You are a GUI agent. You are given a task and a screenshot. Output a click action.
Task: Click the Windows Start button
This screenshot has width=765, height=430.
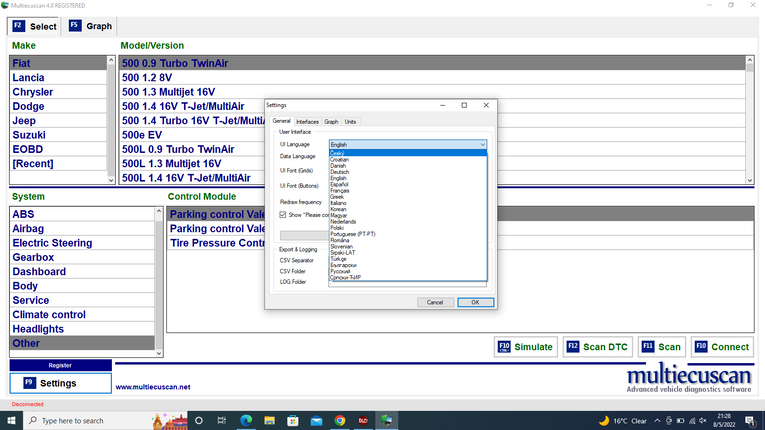pos(11,420)
